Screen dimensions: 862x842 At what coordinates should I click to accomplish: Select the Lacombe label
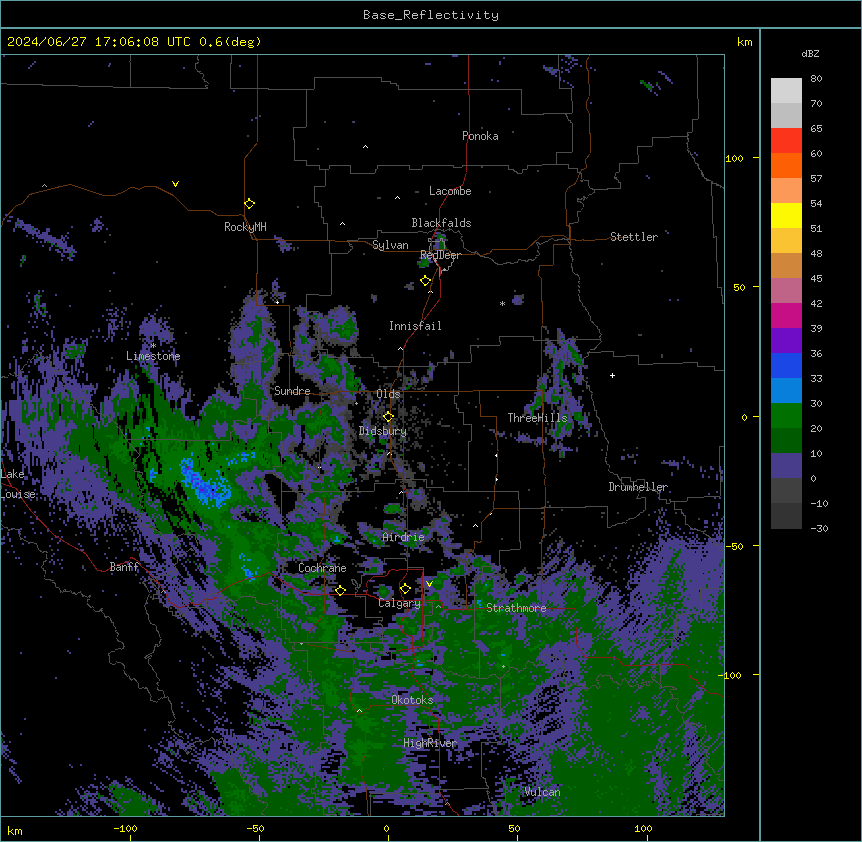(450, 191)
